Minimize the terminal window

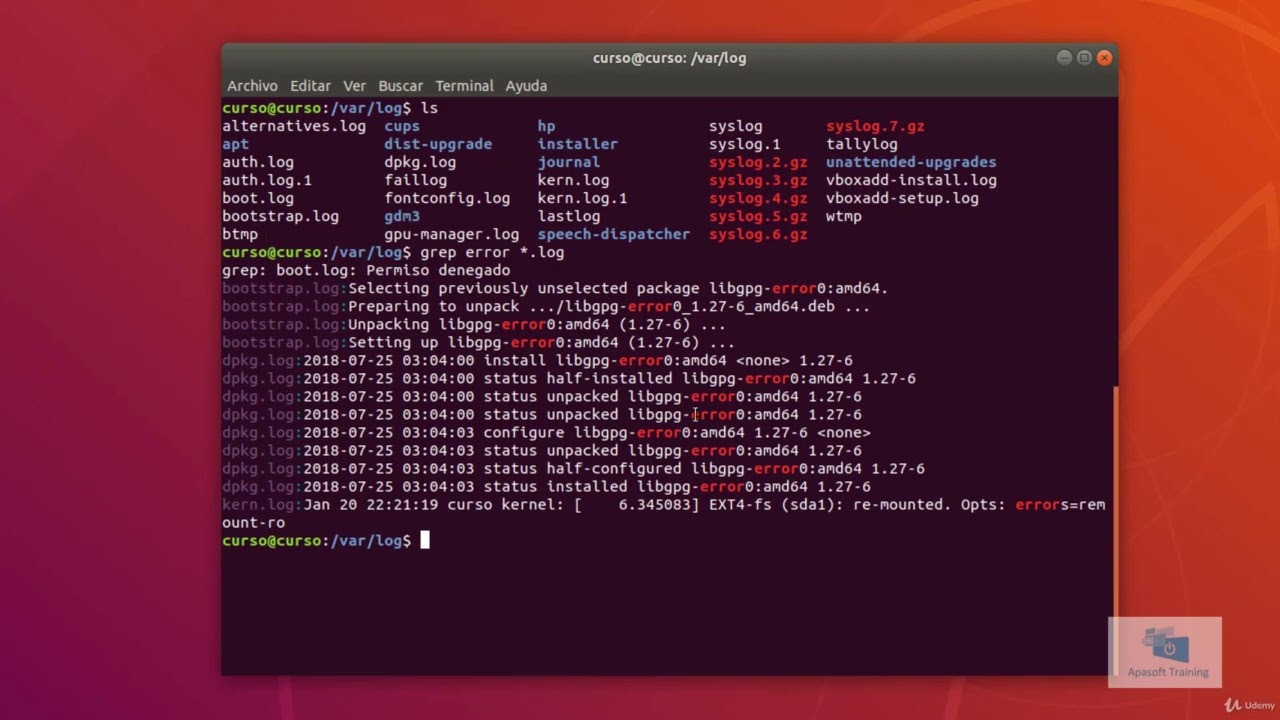[1064, 58]
